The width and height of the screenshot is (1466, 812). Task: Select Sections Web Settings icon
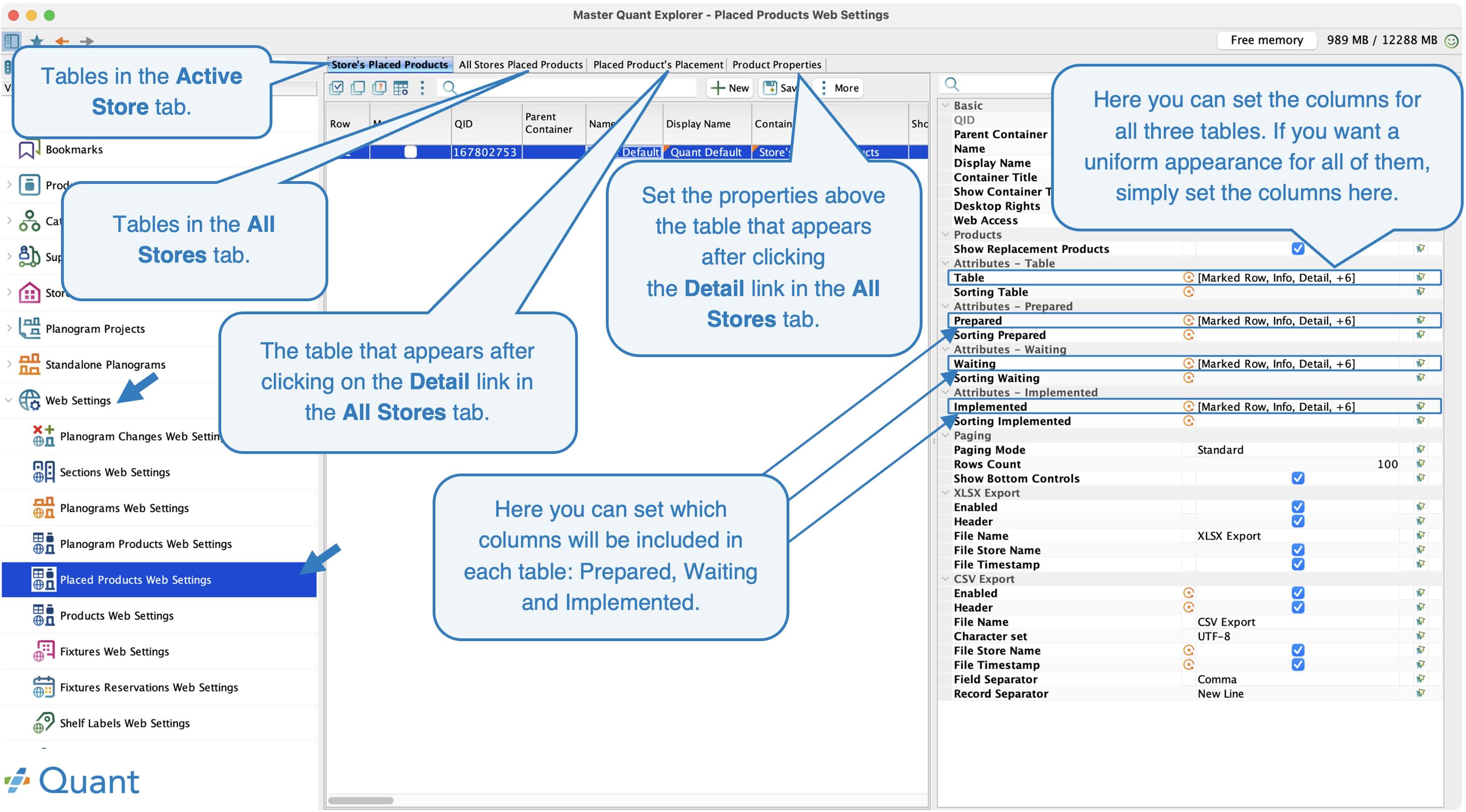pos(43,472)
